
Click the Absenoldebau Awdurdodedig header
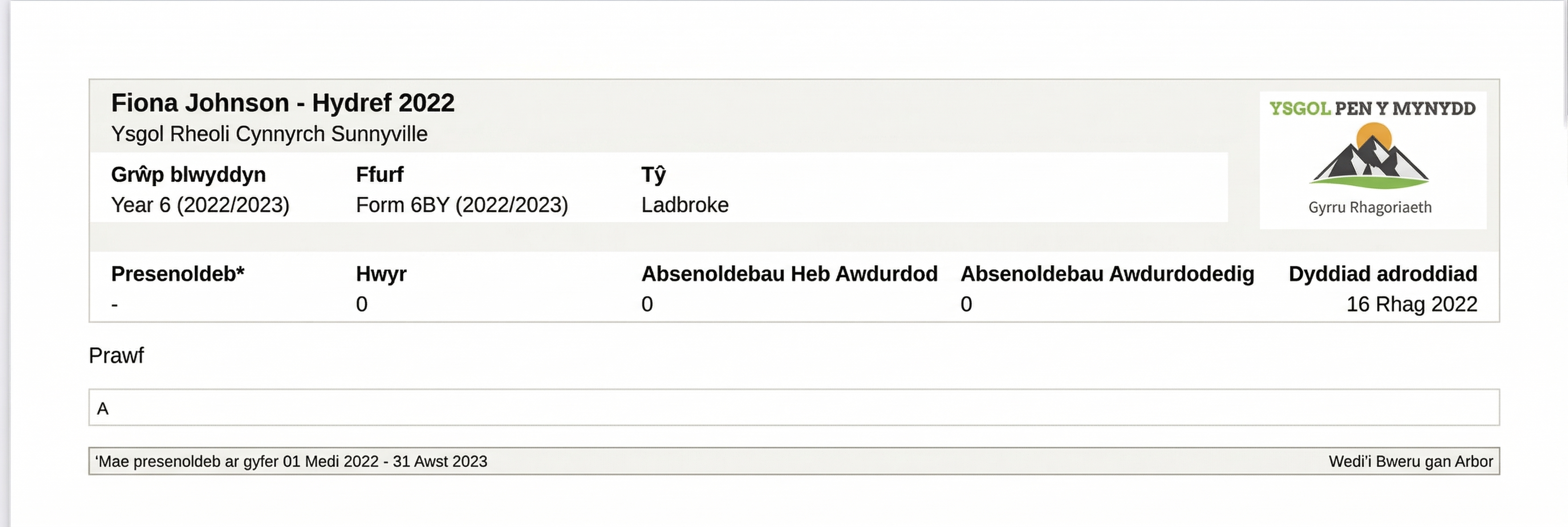click(x=1107, y=274)
